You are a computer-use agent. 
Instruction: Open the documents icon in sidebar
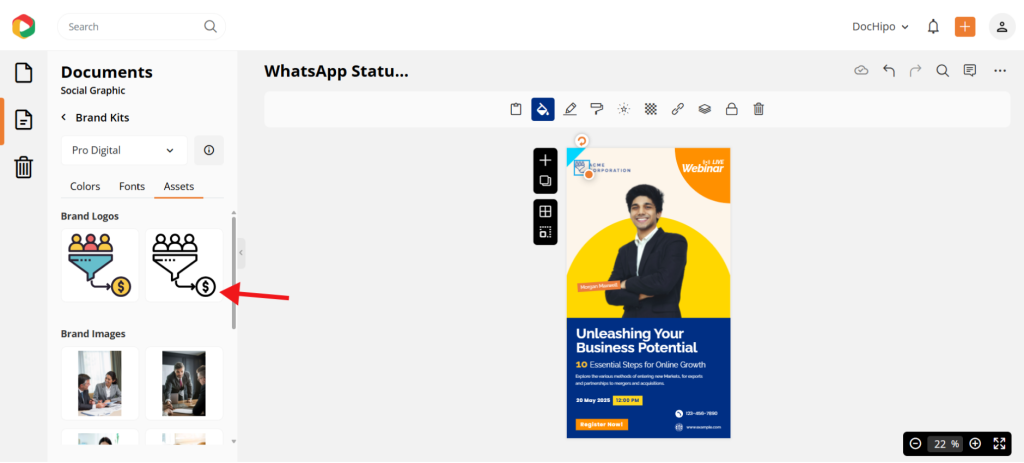point(24,120)
